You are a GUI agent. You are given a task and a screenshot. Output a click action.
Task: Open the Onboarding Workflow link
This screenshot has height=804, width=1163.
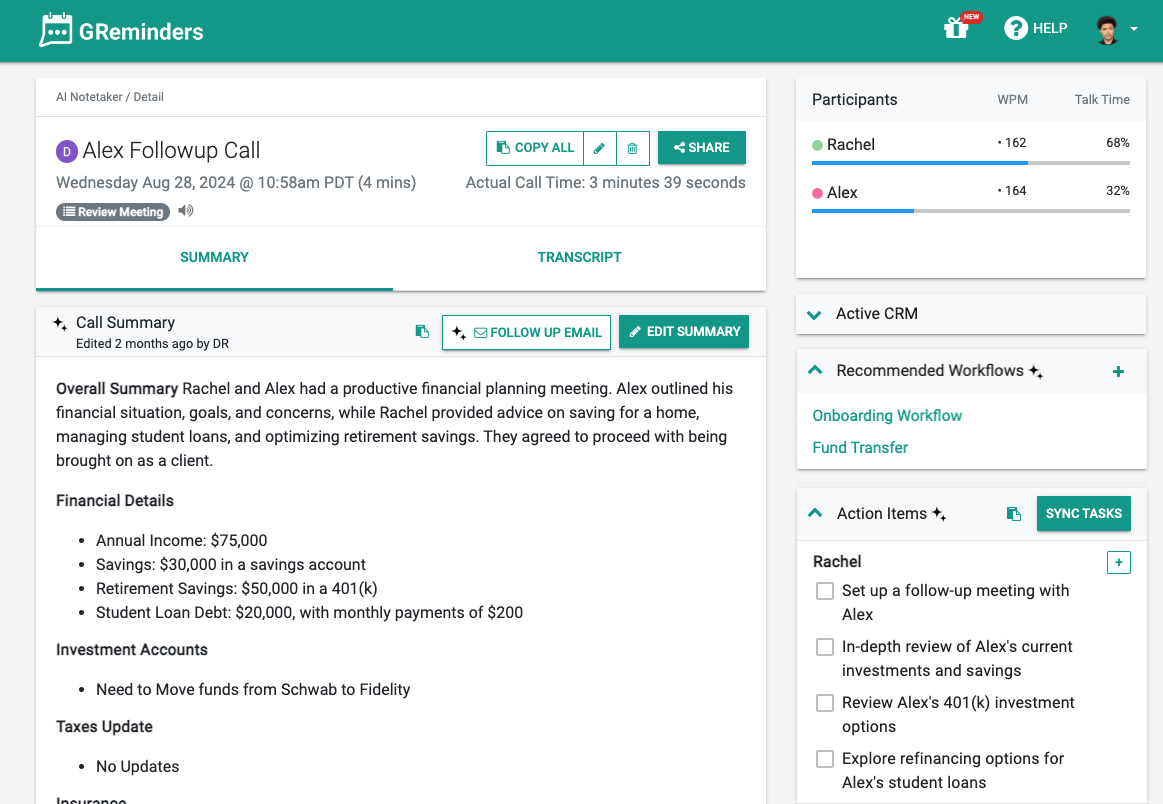point(887,415)
